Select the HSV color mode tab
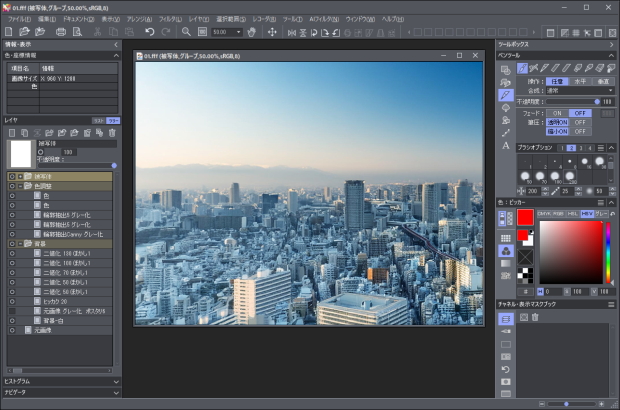Viewport: 620px width, 410px height. 587,213
